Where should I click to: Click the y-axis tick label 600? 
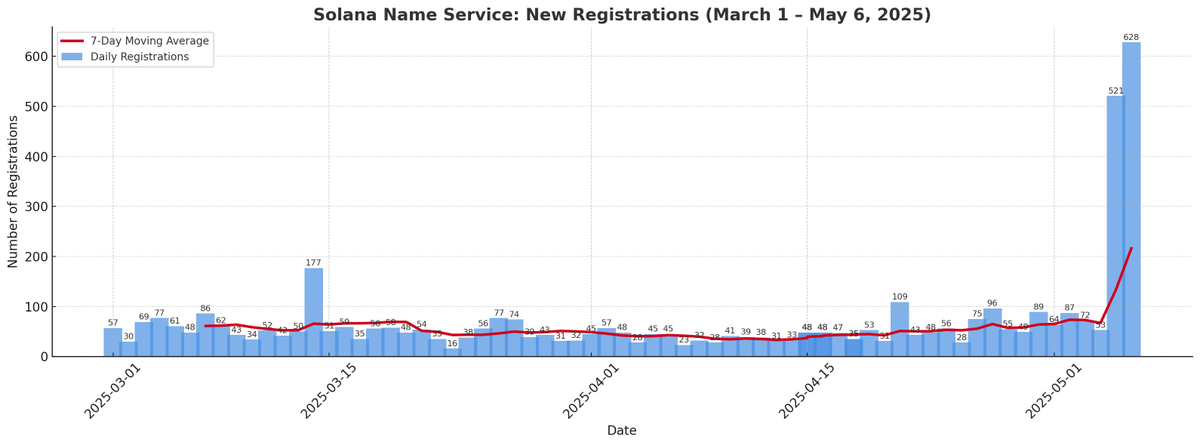(x=36, y=57)
